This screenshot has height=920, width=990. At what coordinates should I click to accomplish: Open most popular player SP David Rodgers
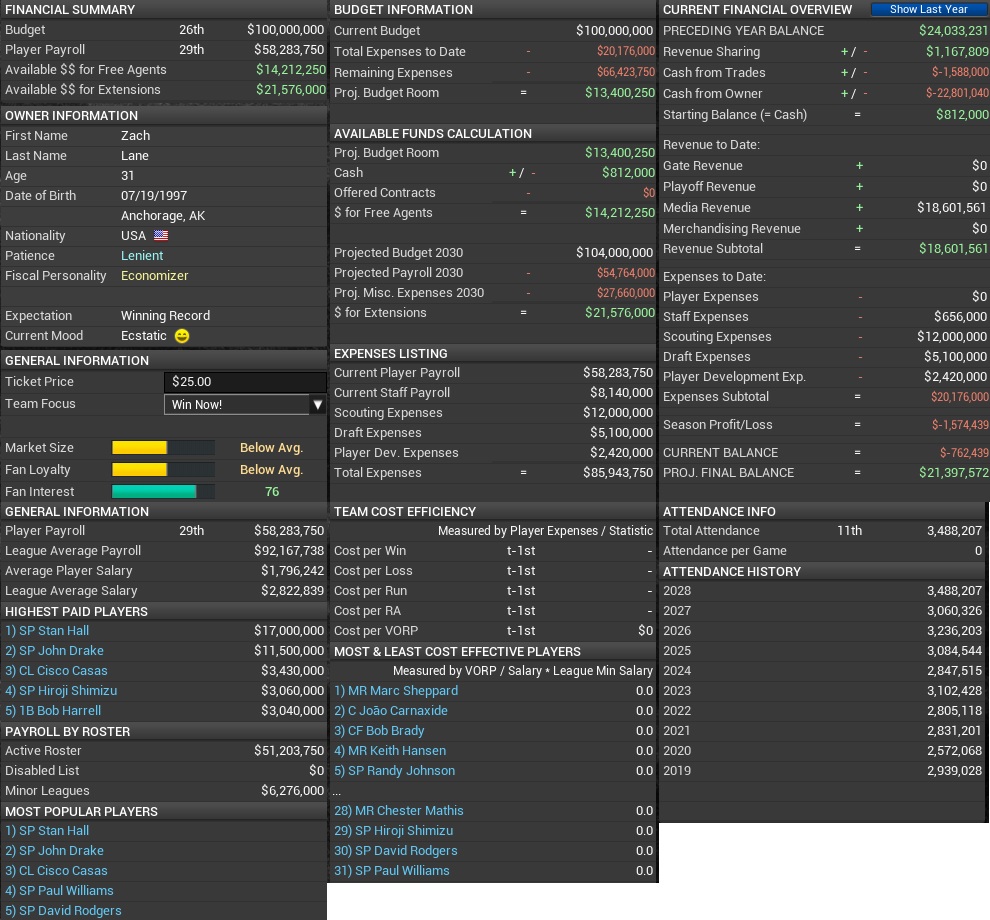click(63, 911)
